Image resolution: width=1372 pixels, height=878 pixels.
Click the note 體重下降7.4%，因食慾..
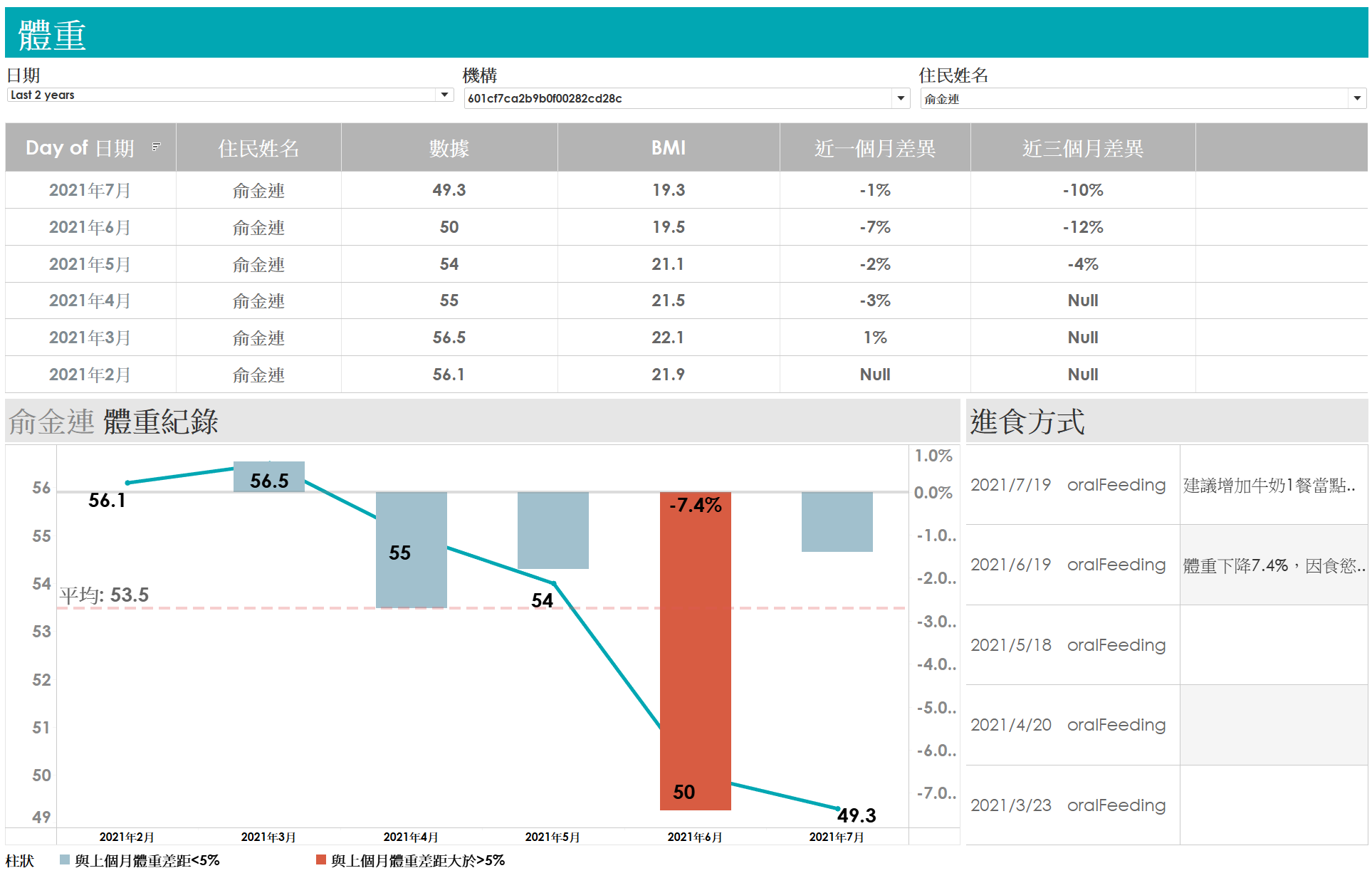point(1274,566)
